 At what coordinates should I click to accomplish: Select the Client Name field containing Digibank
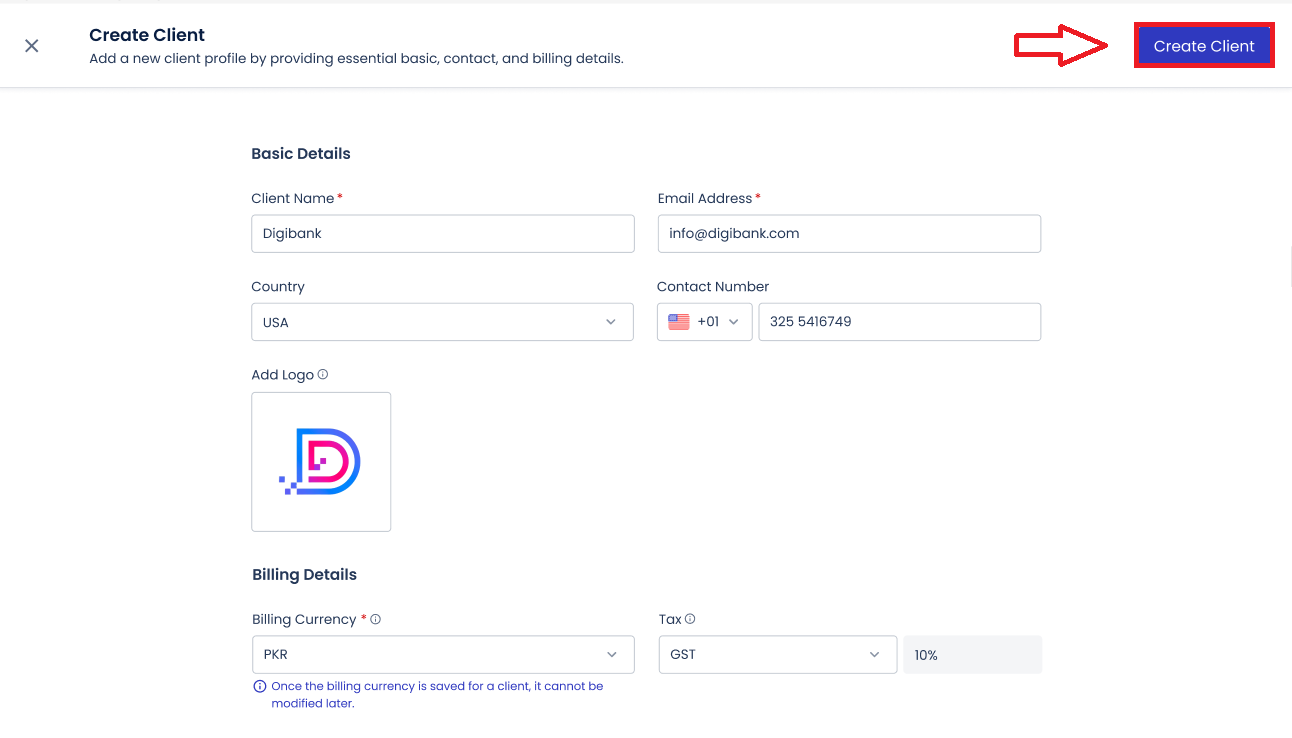(442, 233)
